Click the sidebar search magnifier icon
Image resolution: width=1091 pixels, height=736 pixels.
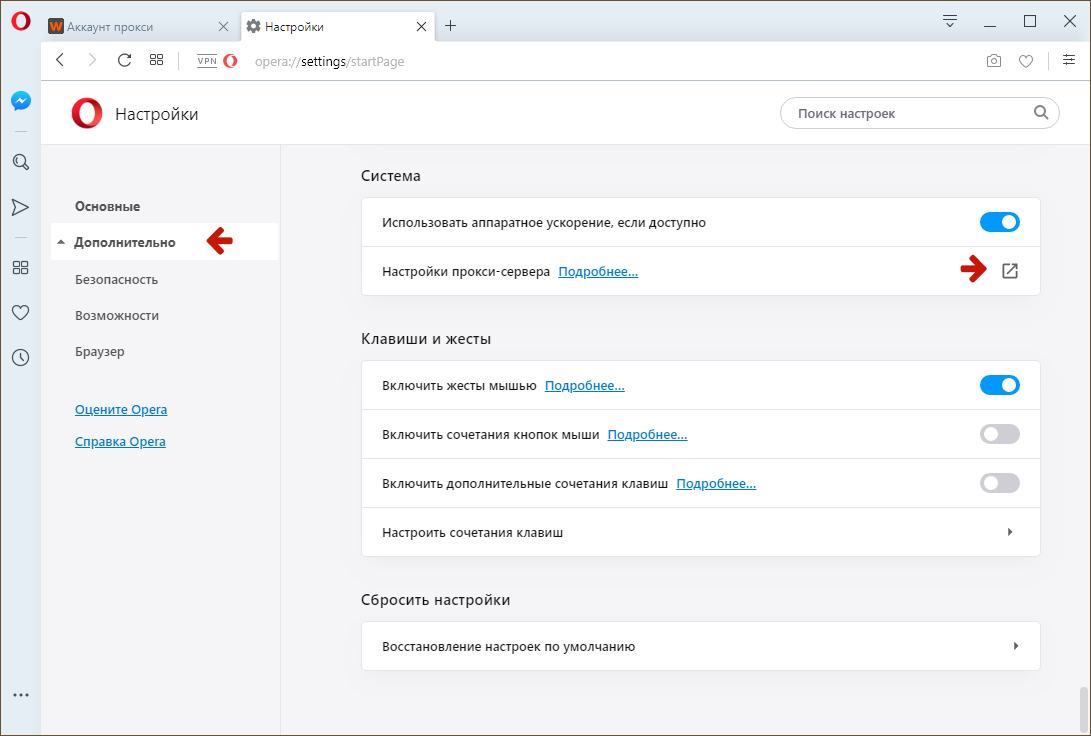20,162
